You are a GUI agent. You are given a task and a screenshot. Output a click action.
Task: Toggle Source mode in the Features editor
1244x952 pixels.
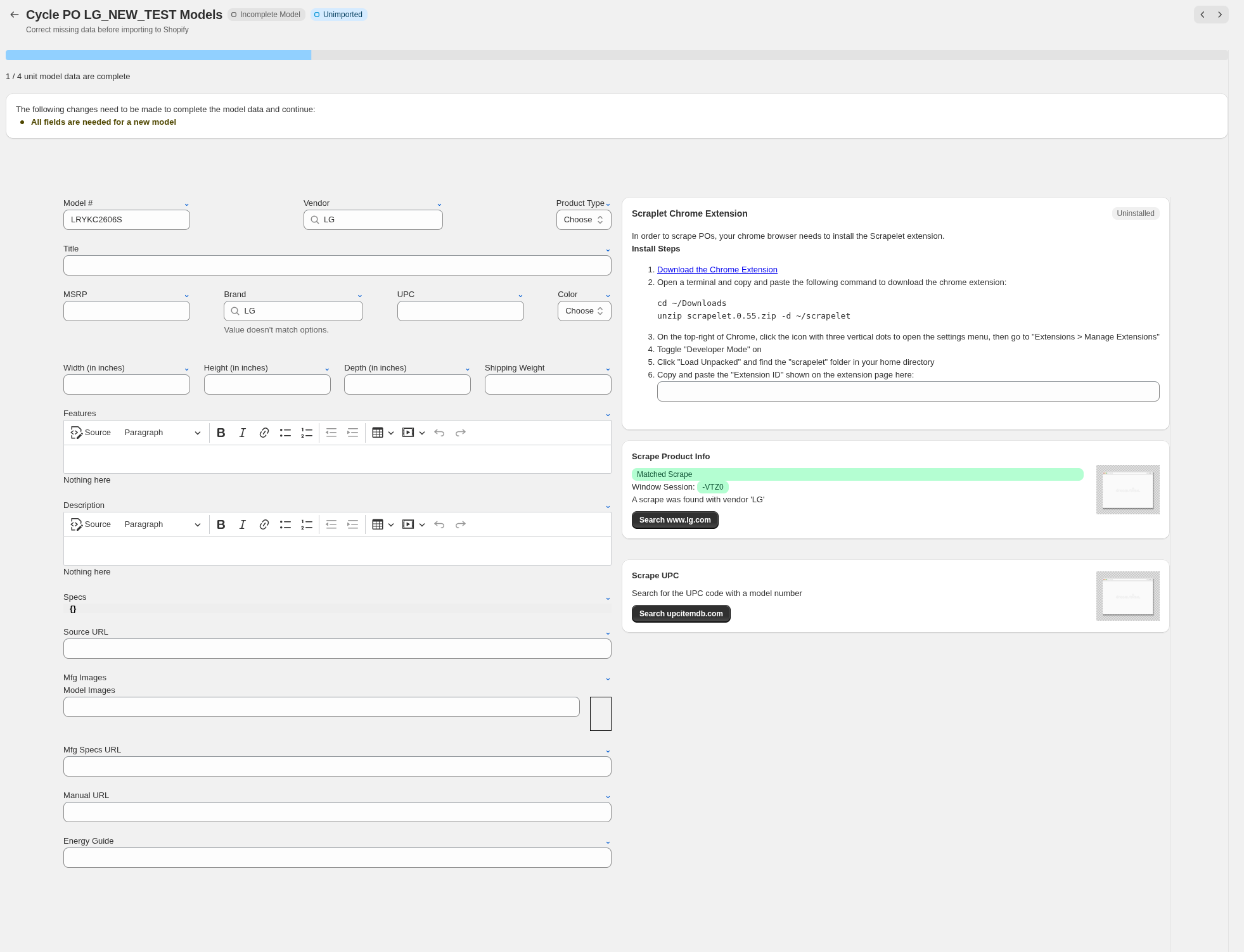click(x=91, y=433)
